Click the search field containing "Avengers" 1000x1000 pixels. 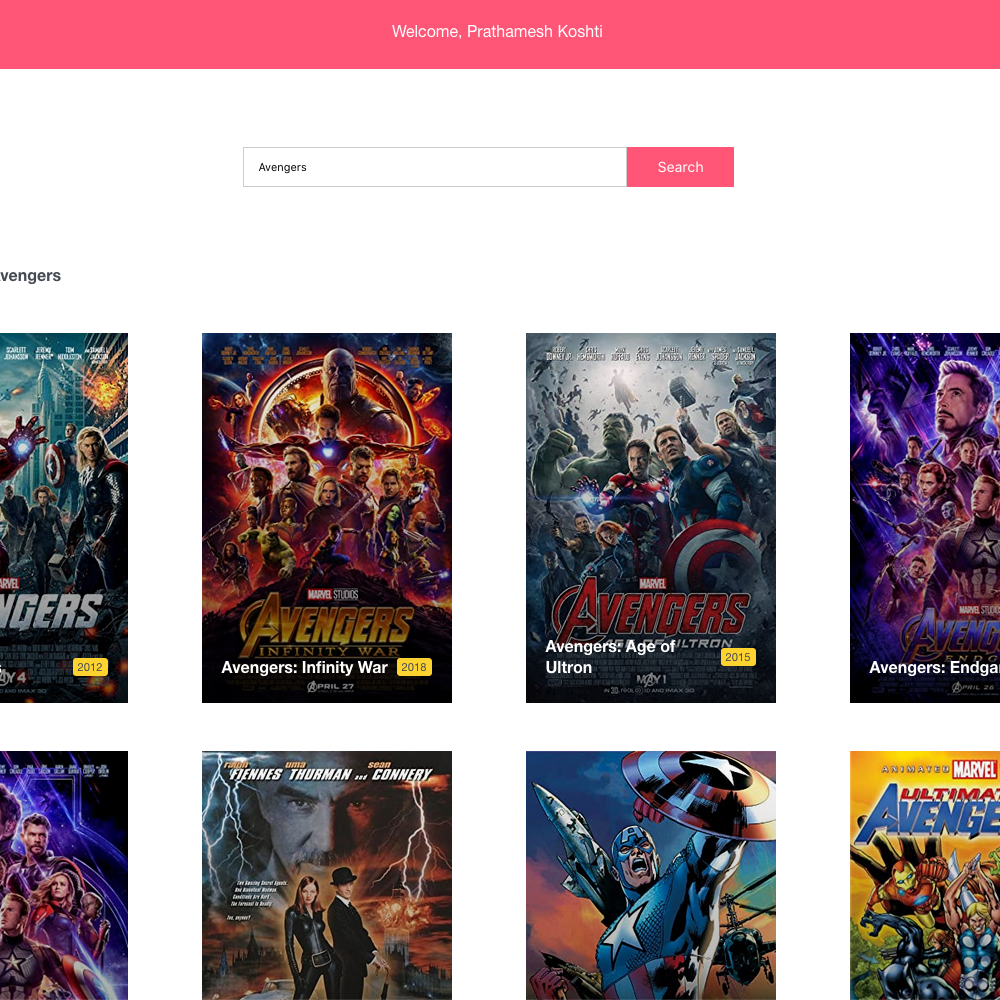point(435,167)
